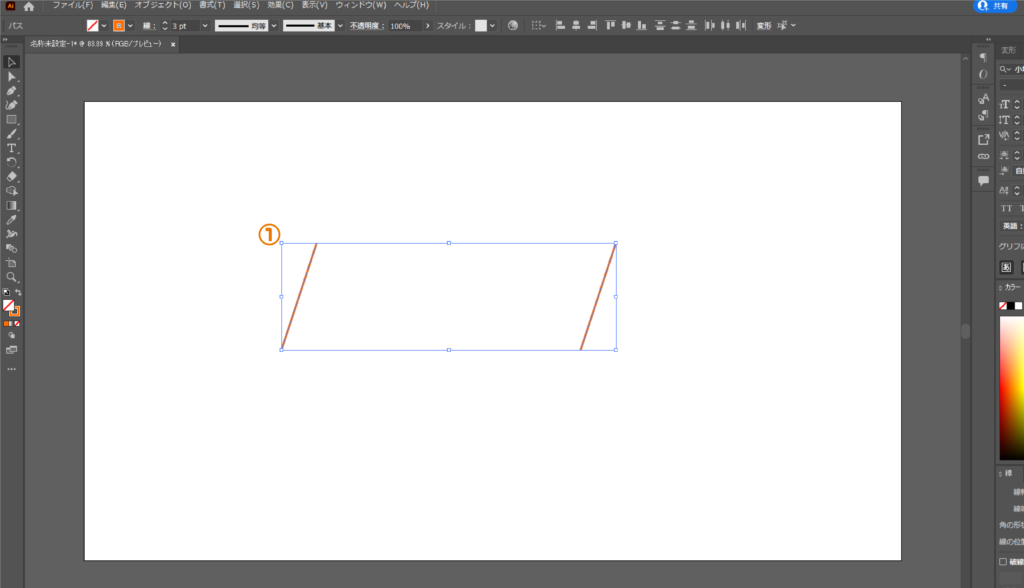Viewport: 1024px width, 588px height.
Task: Click horizontal align left icon
Action: 560,25
